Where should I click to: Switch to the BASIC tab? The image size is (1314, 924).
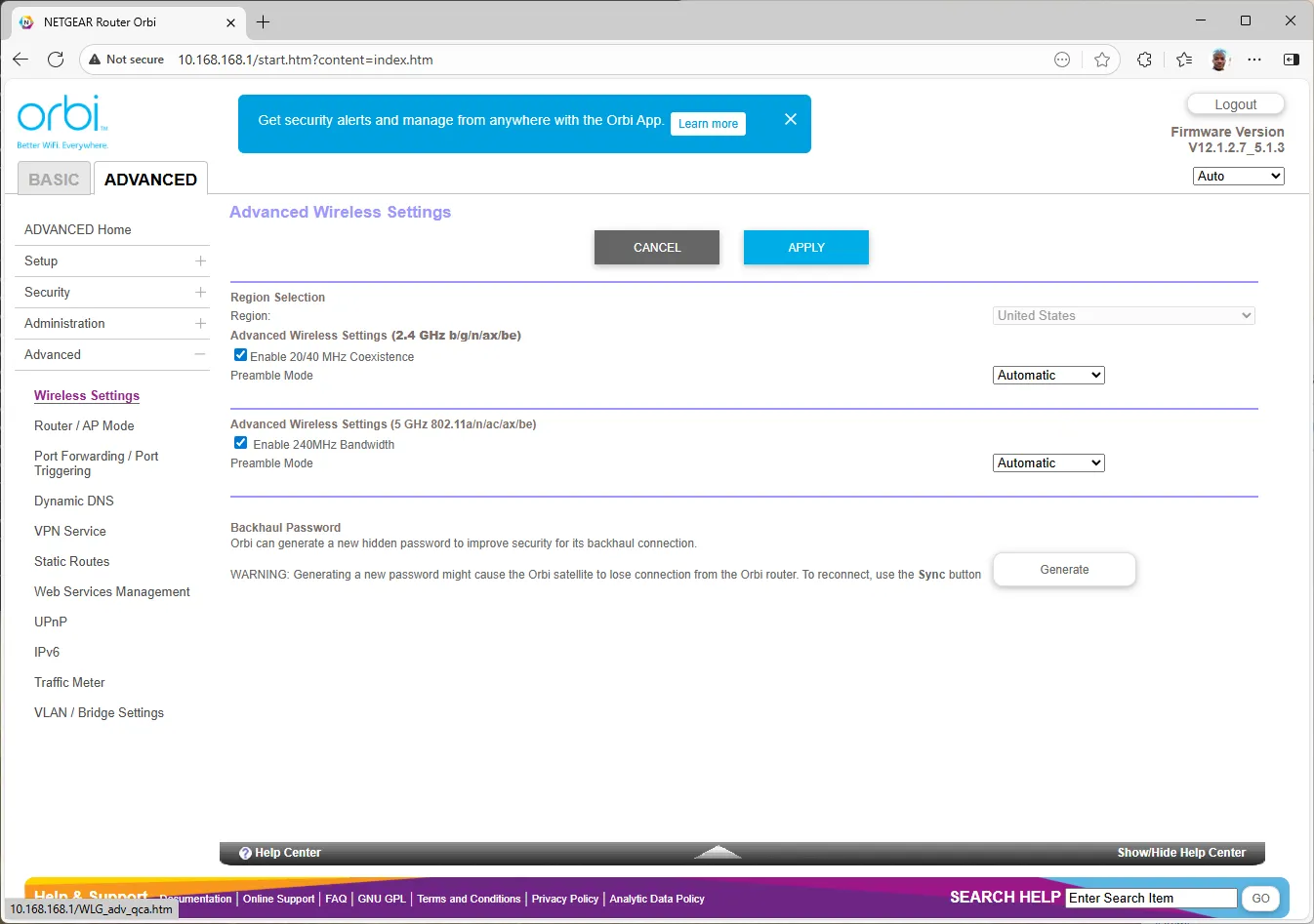(54, 180)
